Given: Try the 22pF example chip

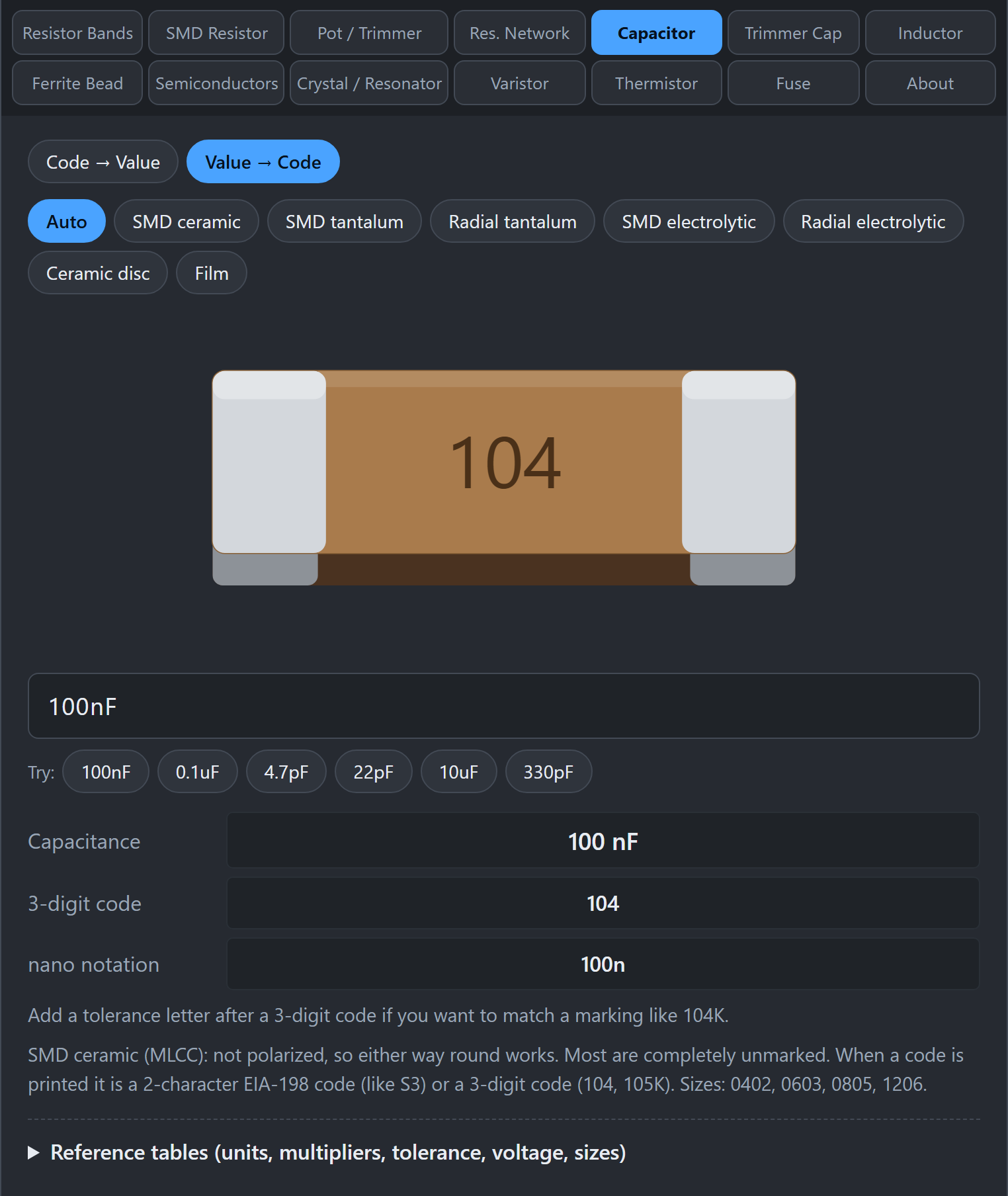Looking at the screenshot, I should point(374,771).
